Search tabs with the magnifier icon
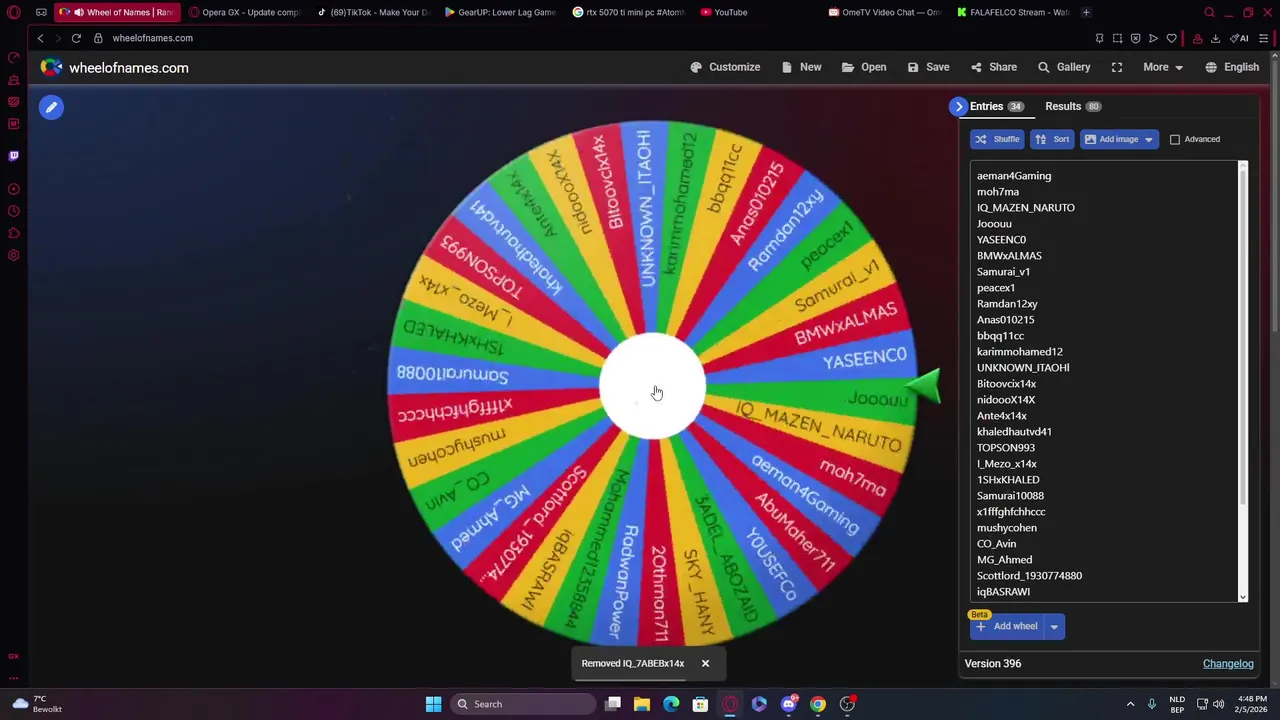The image size is (1280, 720). (x=1209, y=12)
